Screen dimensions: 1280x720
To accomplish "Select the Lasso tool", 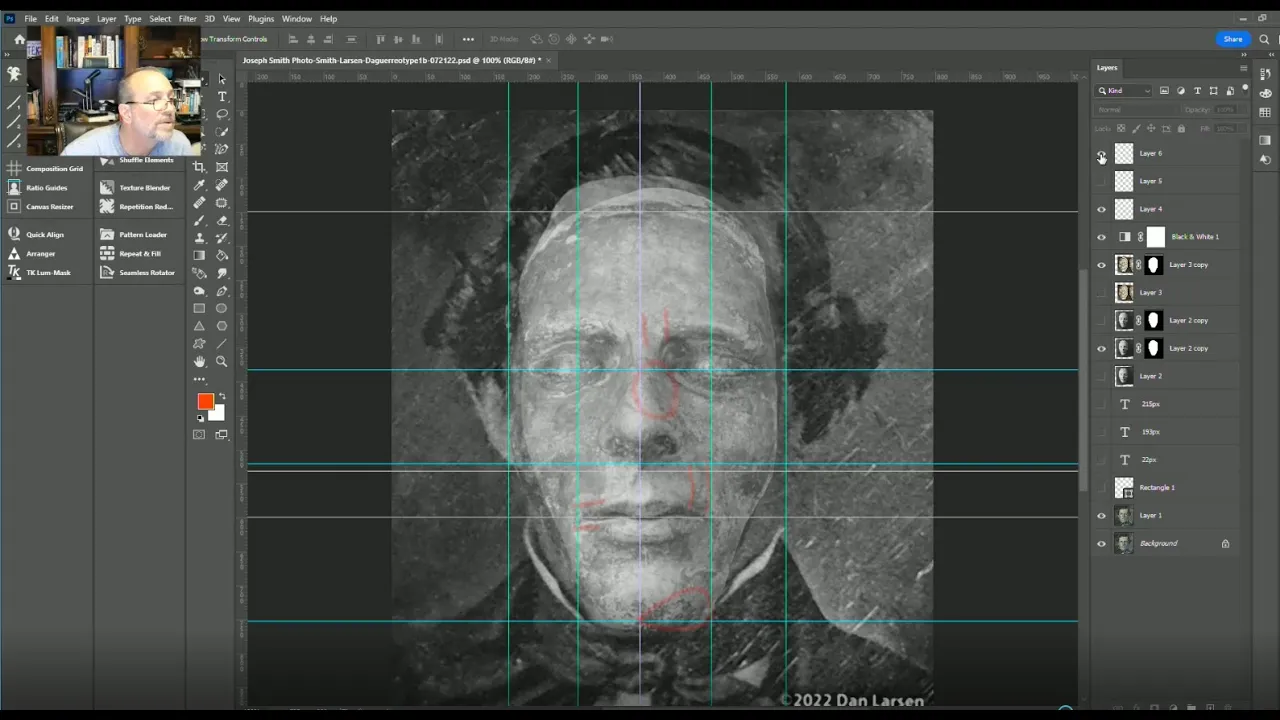I will pos(222,114).
